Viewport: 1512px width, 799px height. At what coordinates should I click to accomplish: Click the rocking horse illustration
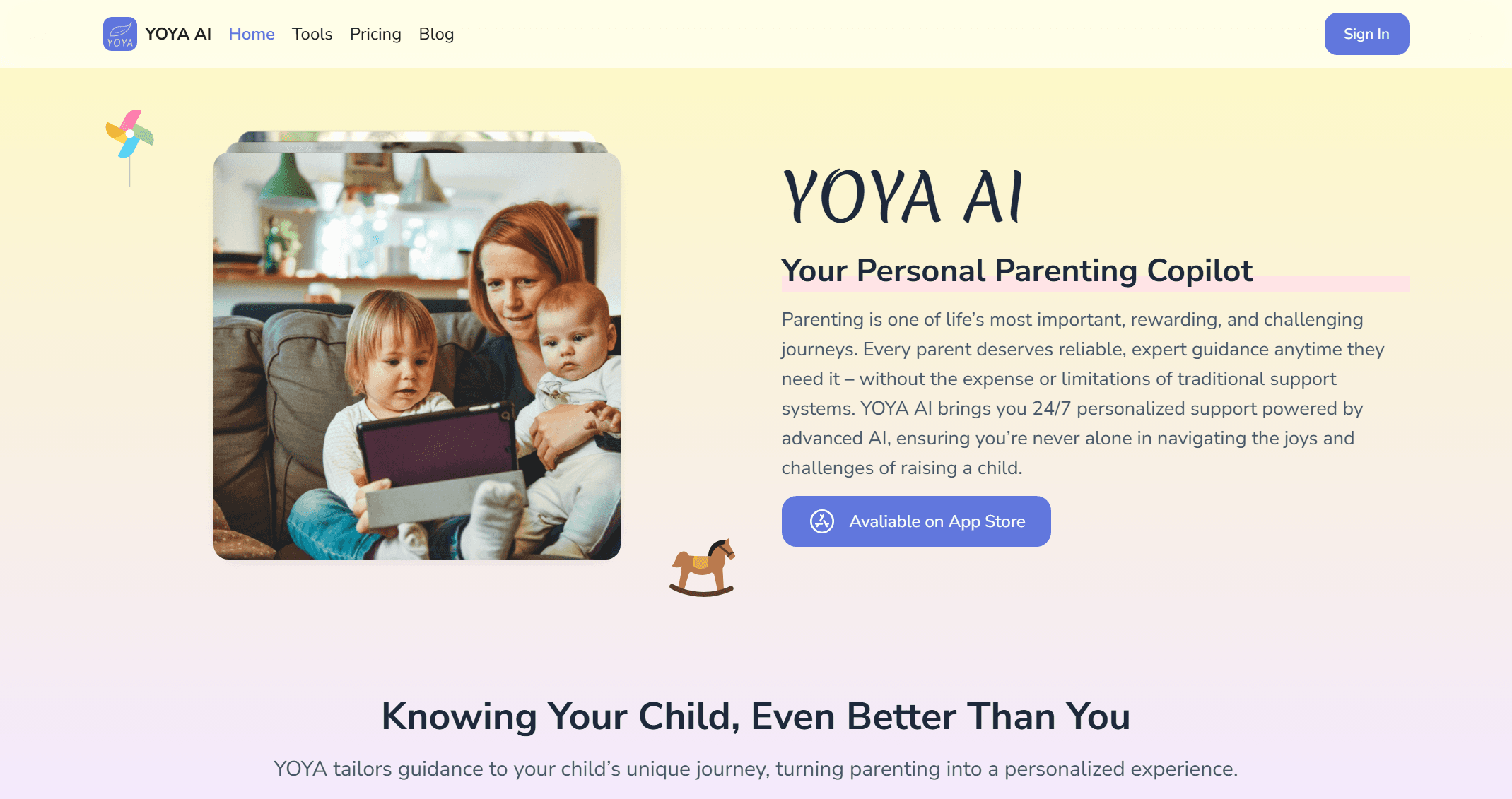point(703,567)
